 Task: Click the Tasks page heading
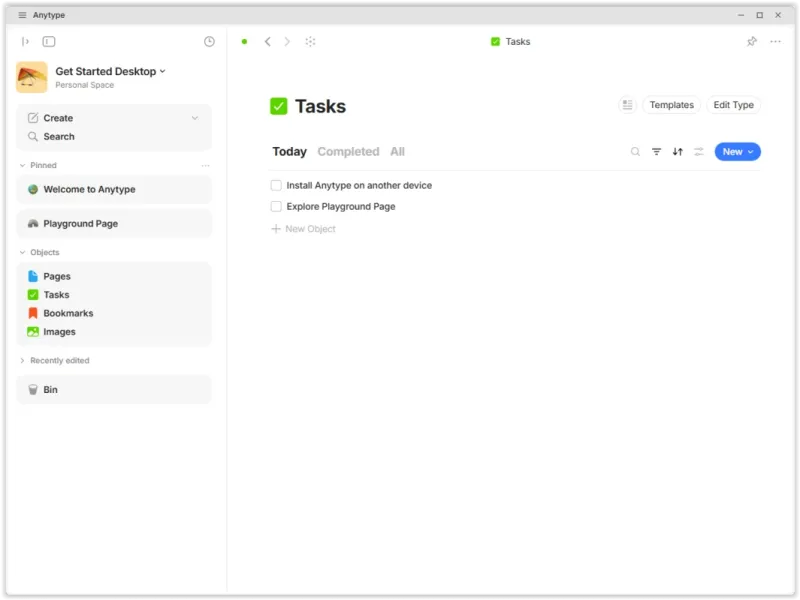[x=320, y=106]
